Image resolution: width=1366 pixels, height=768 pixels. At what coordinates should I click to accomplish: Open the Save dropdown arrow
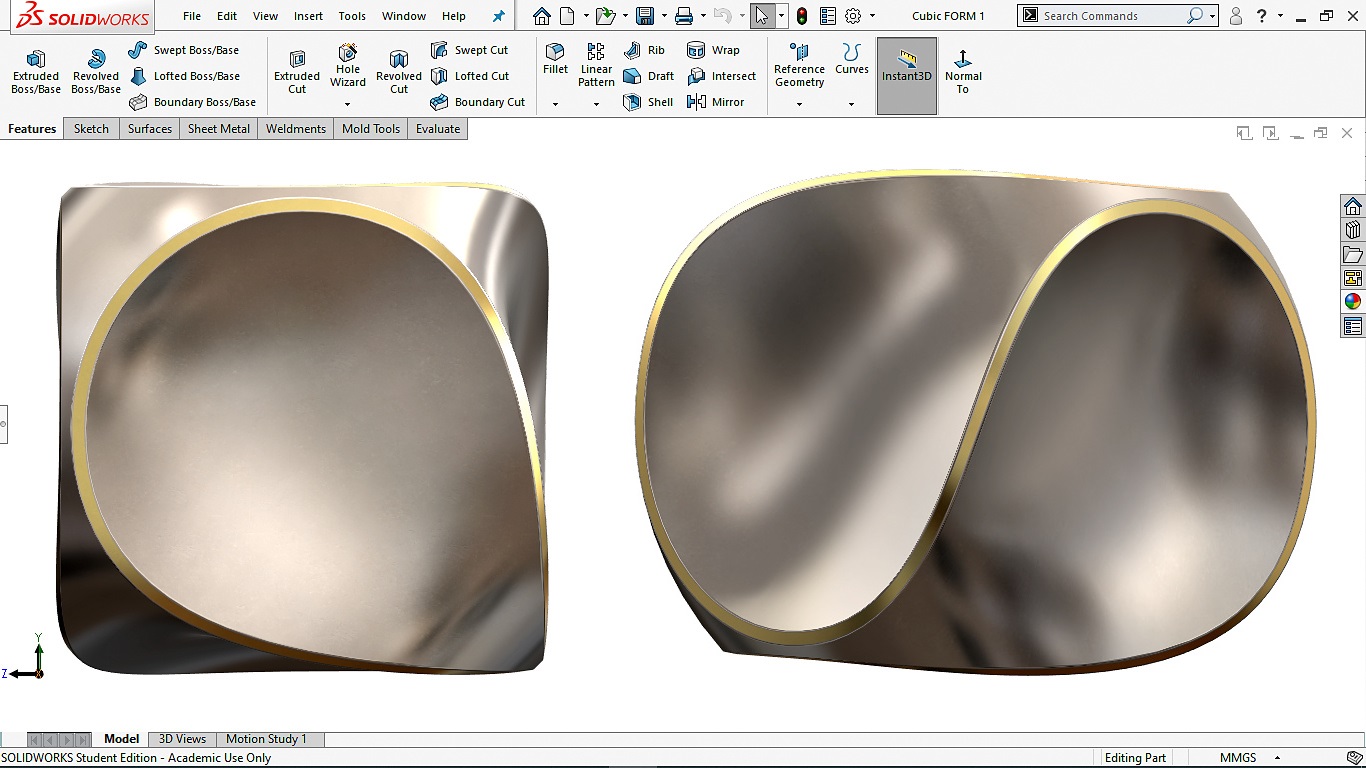pyautogui.click(x=664, y=16)
